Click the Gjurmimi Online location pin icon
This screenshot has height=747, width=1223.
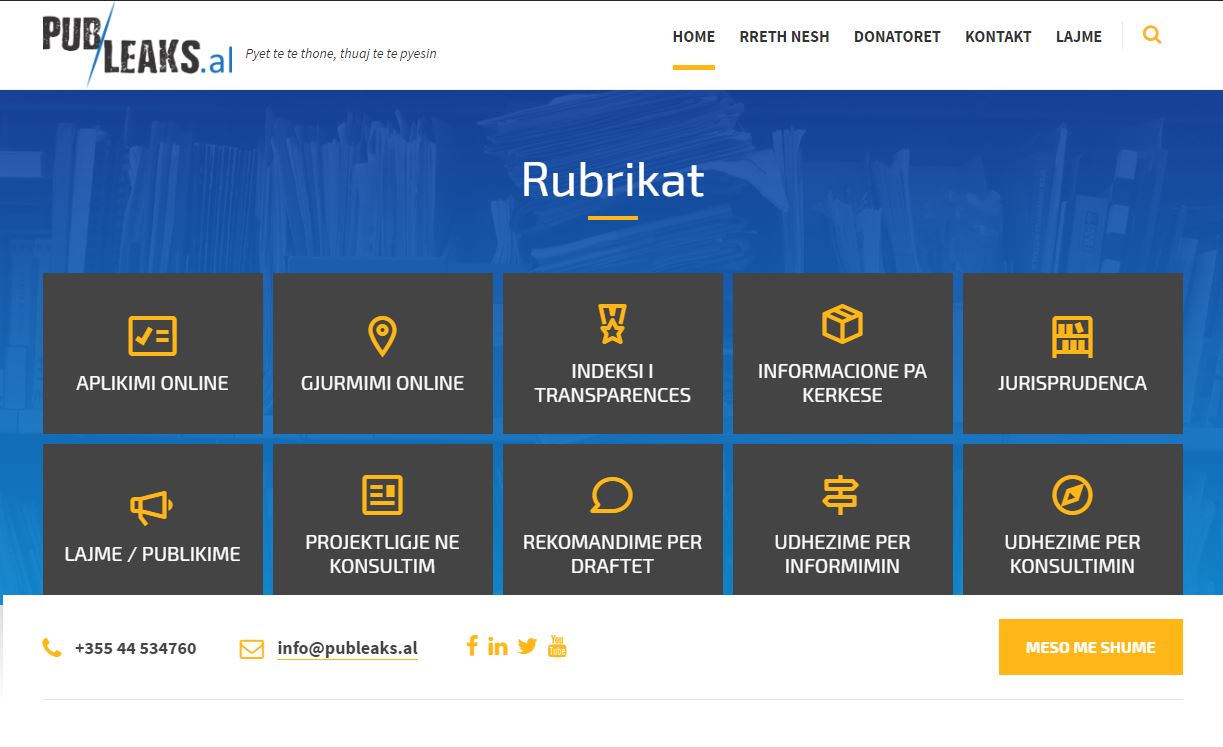382,336
